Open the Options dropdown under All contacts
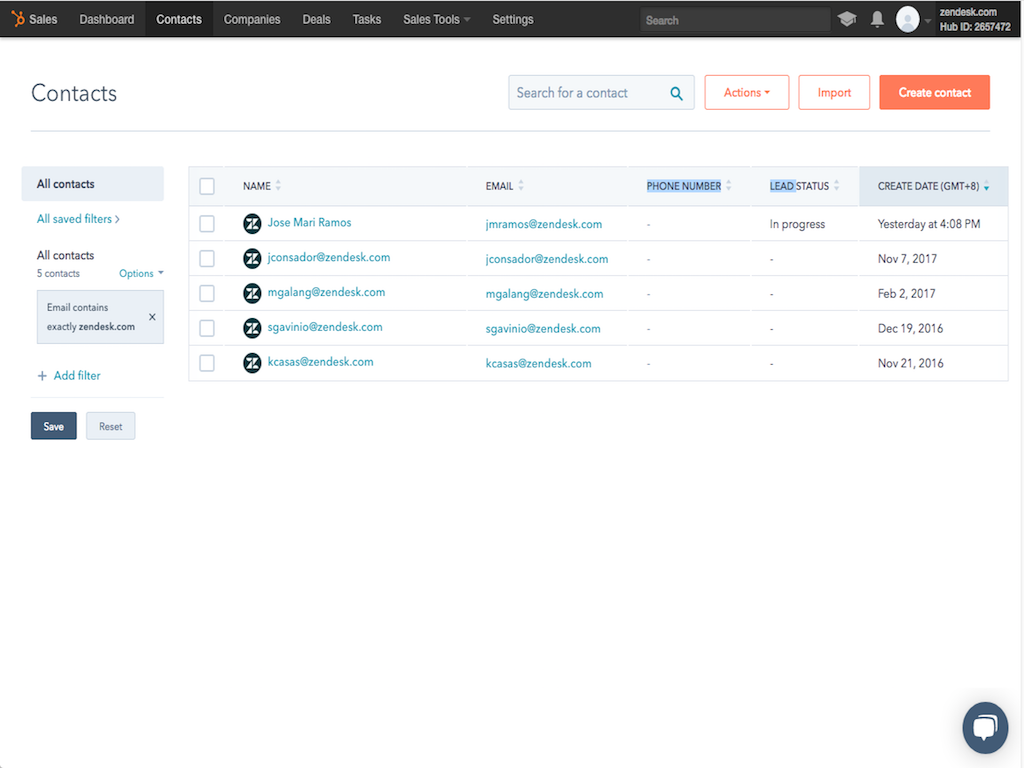Screen dimensions: 1024x768 click(x=140, y=272)
